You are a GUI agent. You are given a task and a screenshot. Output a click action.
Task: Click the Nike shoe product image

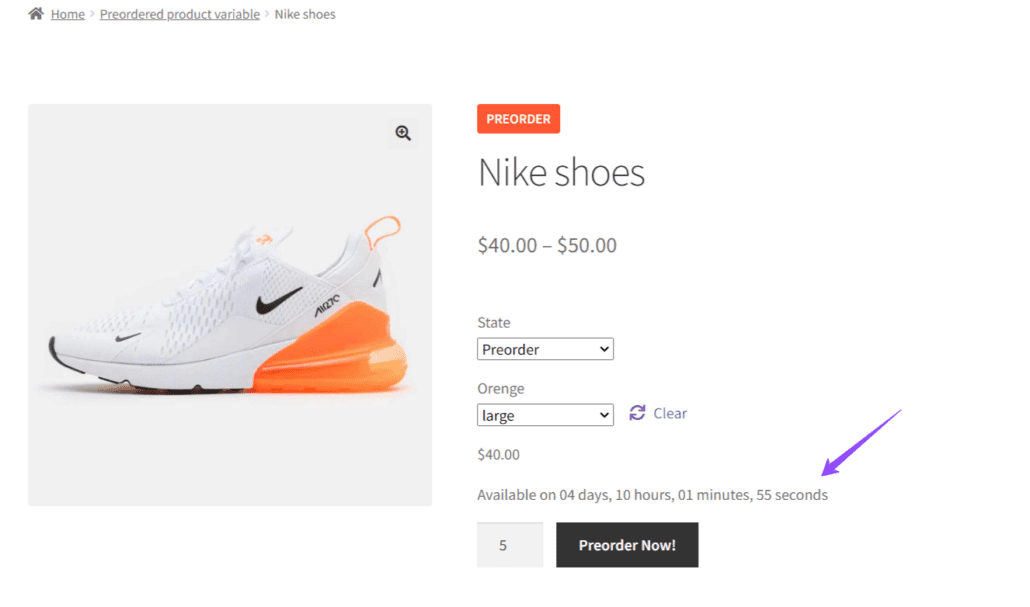coord(230,305)
